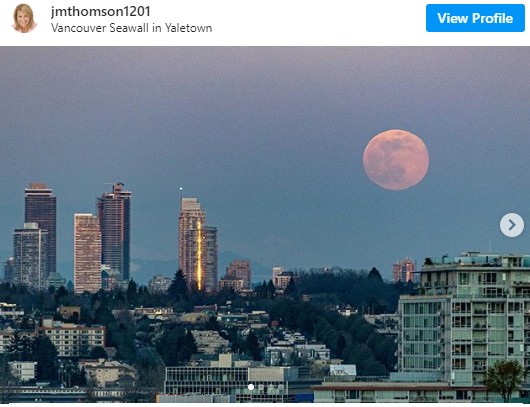Click the tower with the golden light strip
This screenshot has width=530, height=407.
pos(198,245)
